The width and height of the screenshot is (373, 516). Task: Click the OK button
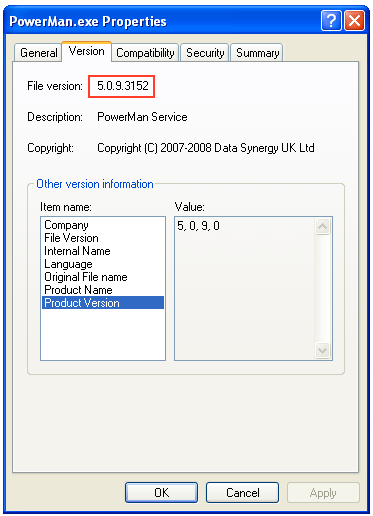161,492
